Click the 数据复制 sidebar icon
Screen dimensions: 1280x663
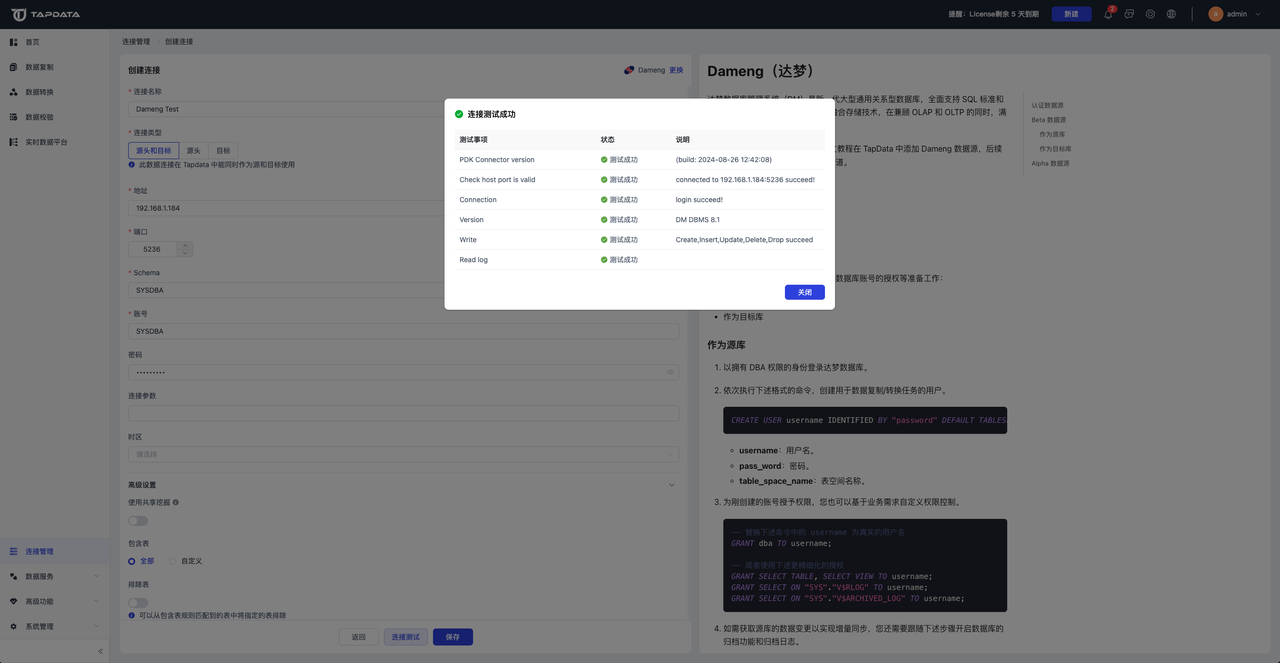13,67
